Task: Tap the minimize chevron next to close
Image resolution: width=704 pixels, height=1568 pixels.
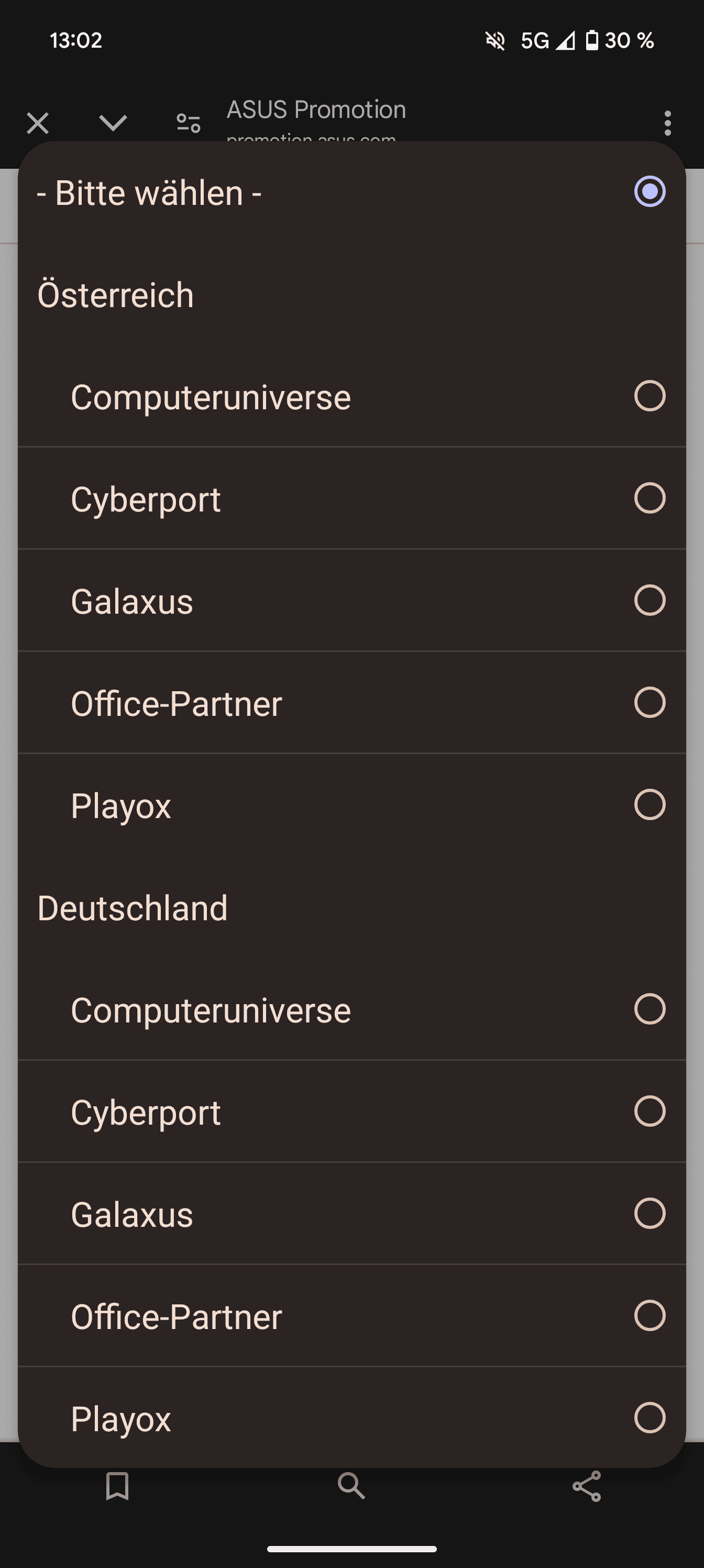Action: tap(113, 124)
